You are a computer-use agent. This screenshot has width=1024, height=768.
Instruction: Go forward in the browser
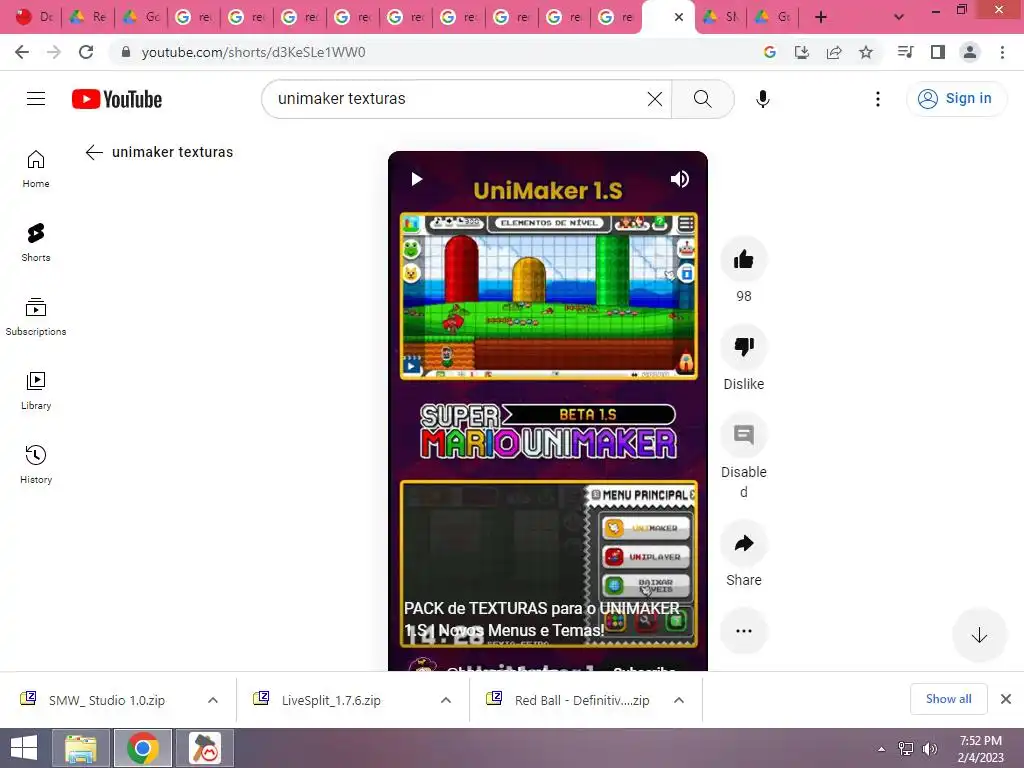(54, 52)
